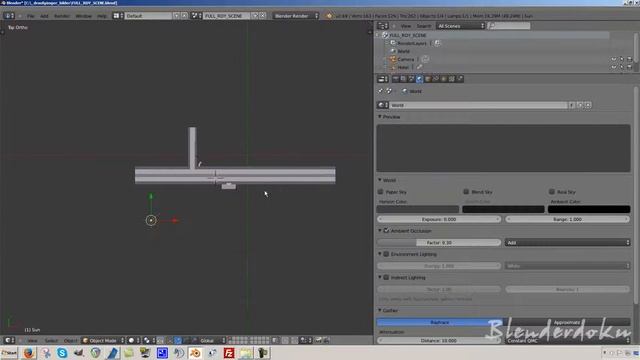640x360 pixels.
Task: Enable the Environment Lighting checkbox
Action: 386,254
